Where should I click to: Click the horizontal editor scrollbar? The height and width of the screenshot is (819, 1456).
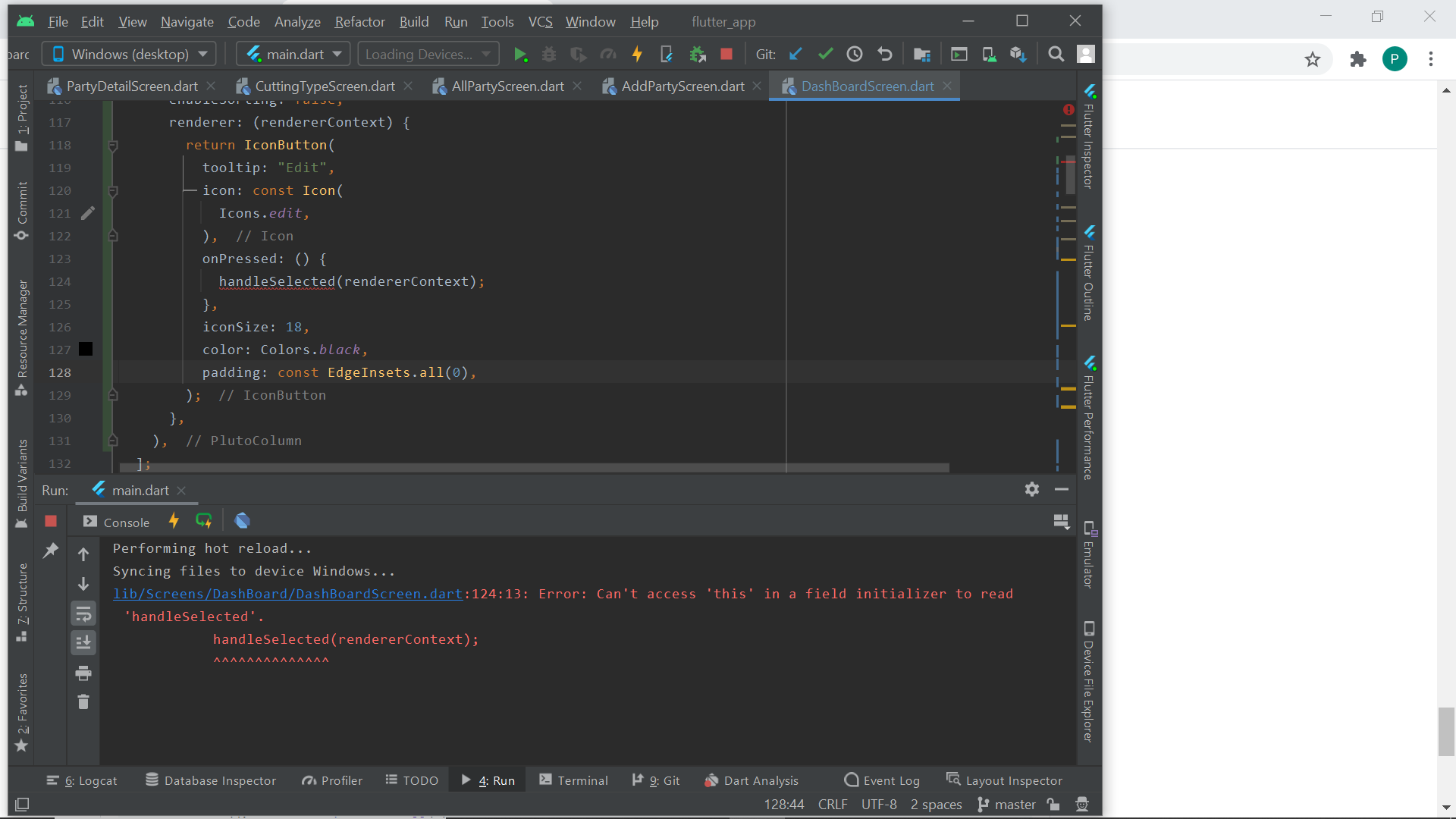click(531, 467)
